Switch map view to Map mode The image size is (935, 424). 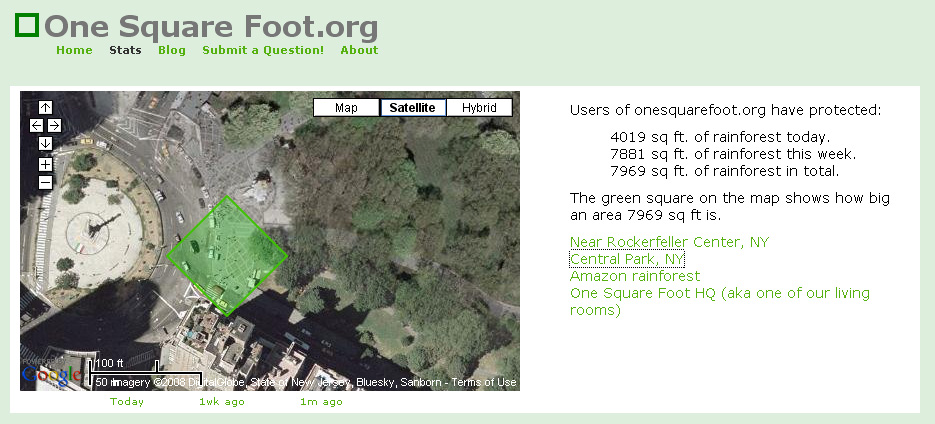[x=346, y=108]
